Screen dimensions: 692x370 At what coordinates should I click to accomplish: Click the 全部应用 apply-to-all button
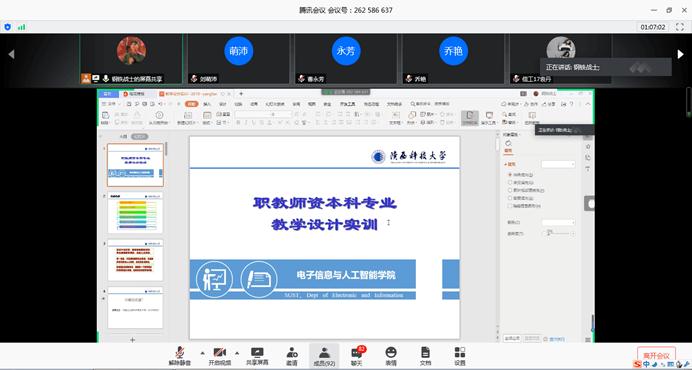(x=512, y=338)
